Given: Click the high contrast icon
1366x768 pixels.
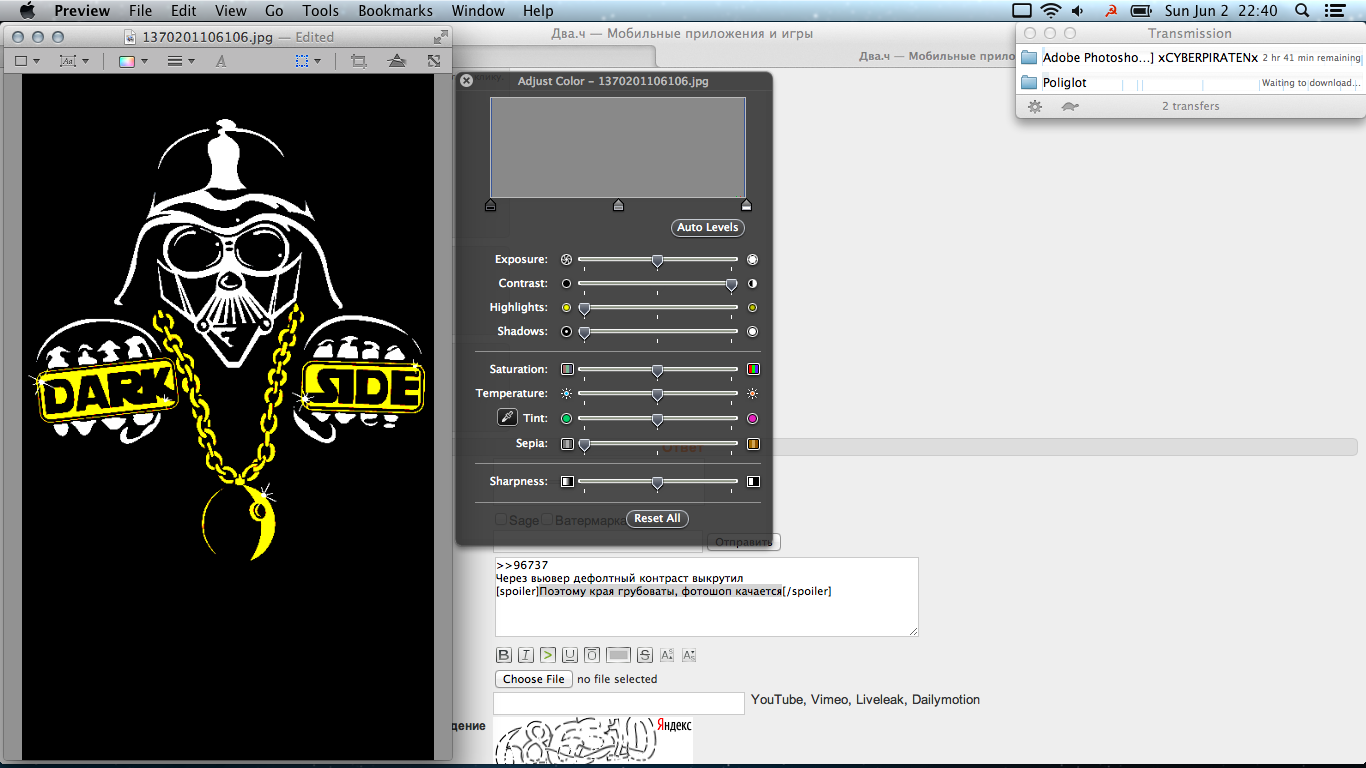Looking at the screenshot, I should point(752,284).
